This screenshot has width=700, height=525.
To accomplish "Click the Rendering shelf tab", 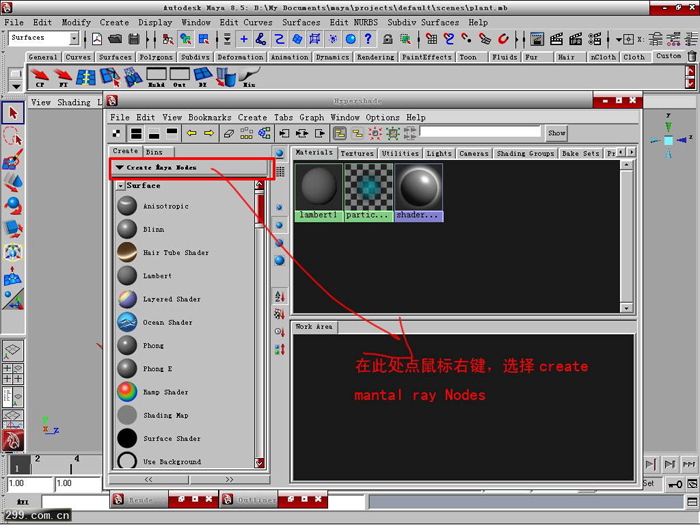I will click(x=375, y=57).
